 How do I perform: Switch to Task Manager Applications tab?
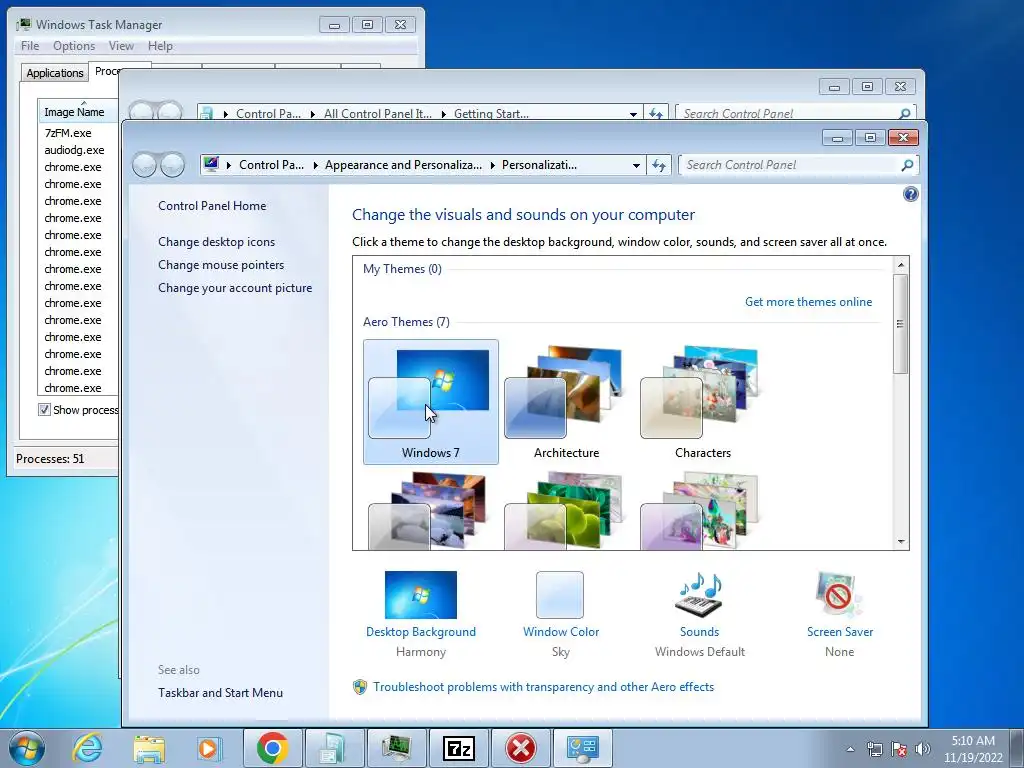click(x=55, y=72)
